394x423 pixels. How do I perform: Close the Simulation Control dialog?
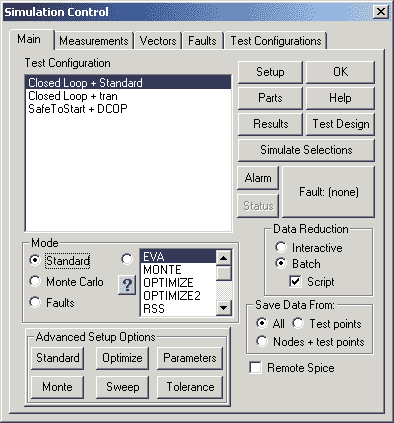pyautogui.click(x=380, y=12)
